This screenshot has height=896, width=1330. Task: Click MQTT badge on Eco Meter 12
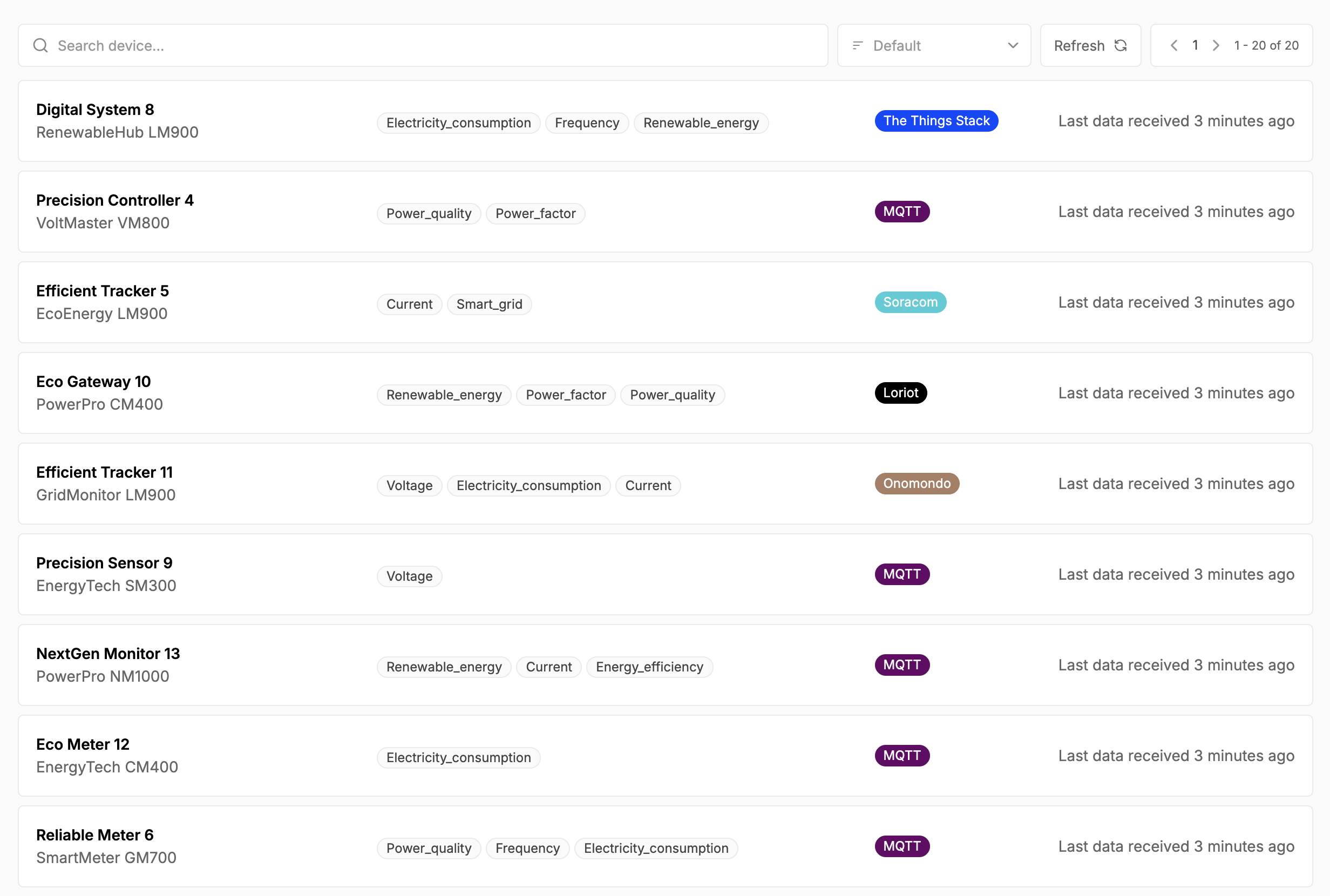[902, 756]
